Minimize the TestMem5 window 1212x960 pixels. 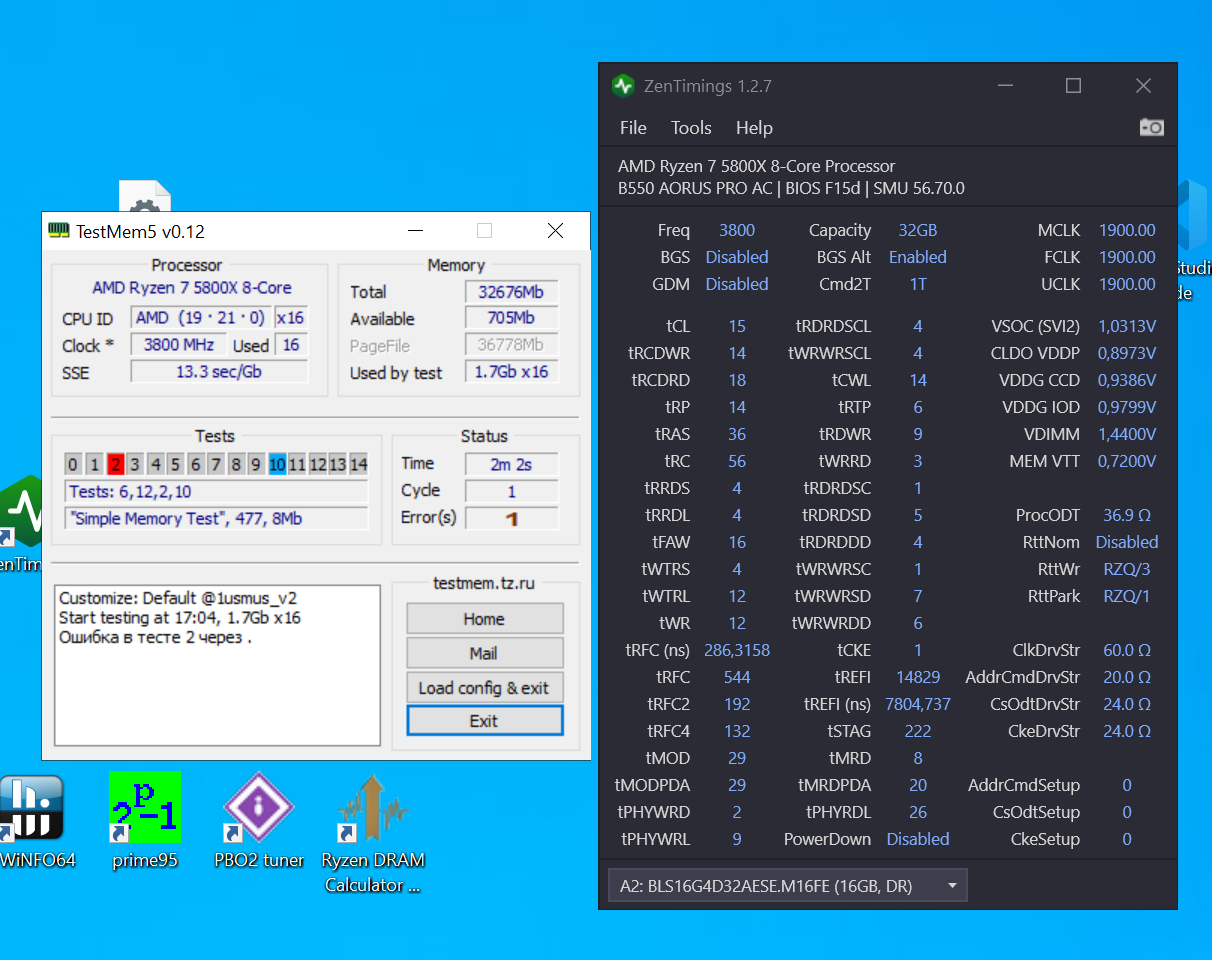coord(415,231)
